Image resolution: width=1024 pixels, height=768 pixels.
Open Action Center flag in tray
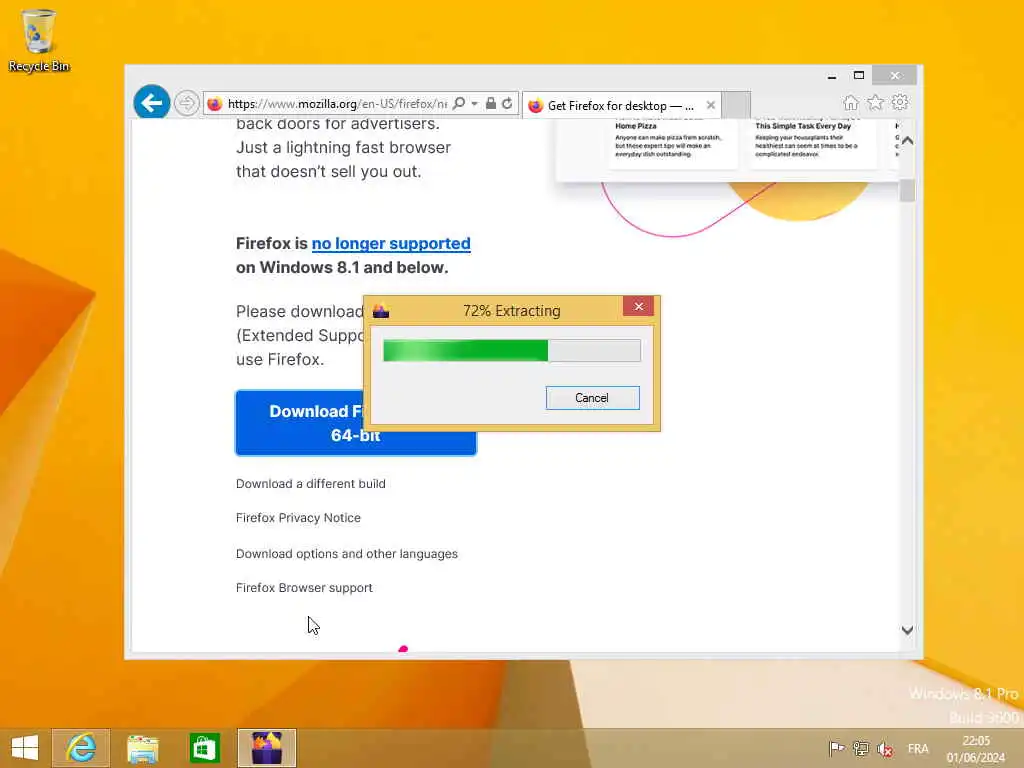(x=836, y=749)
